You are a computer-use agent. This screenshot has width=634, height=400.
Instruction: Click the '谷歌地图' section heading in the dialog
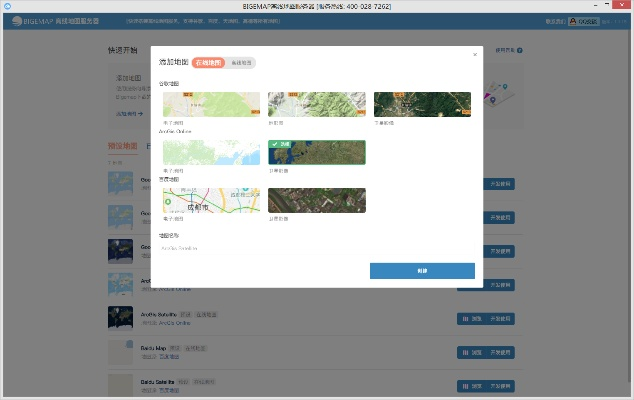pyautogui.click(x=169, y=83)
